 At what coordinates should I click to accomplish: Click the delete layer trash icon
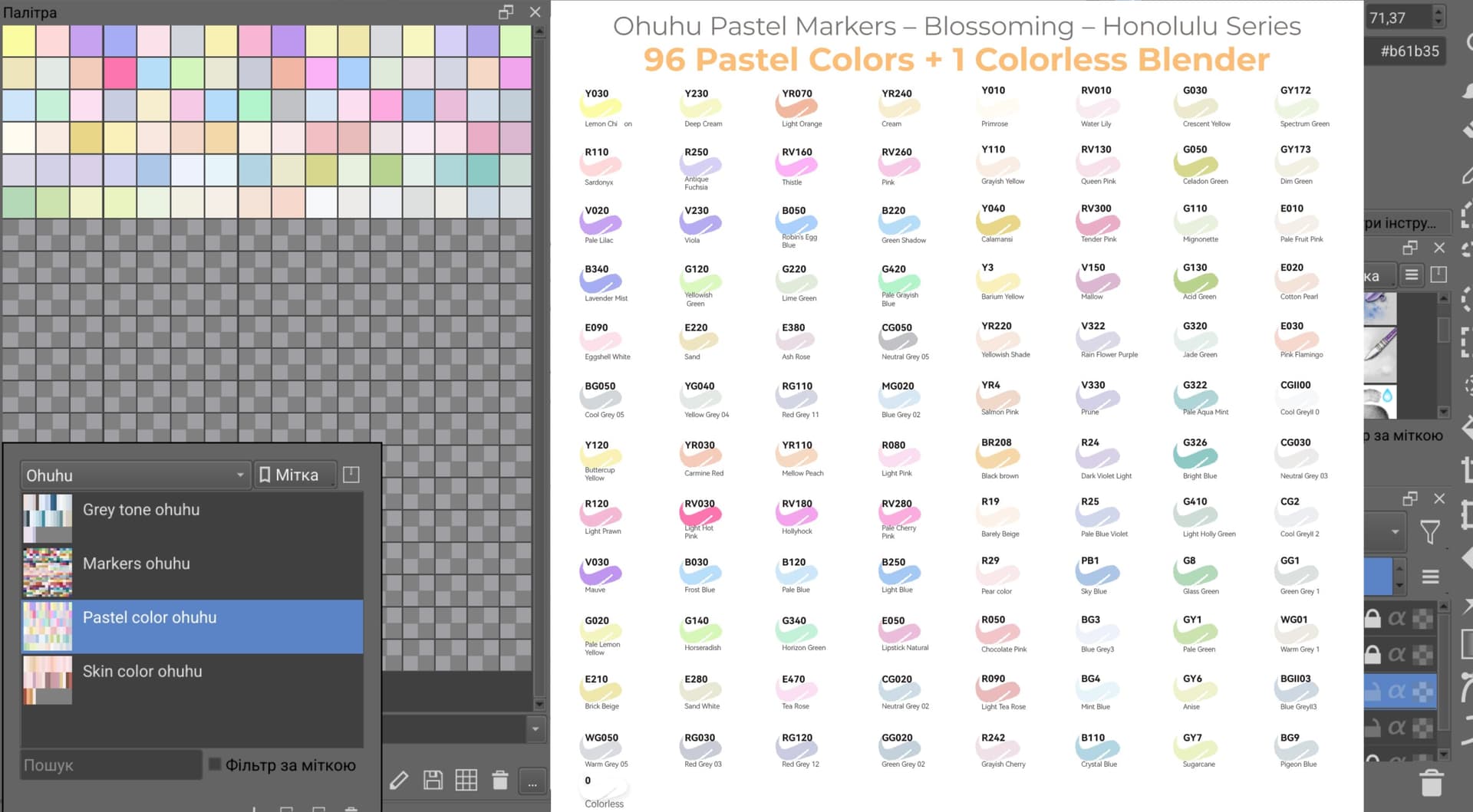click(1432, 783)
